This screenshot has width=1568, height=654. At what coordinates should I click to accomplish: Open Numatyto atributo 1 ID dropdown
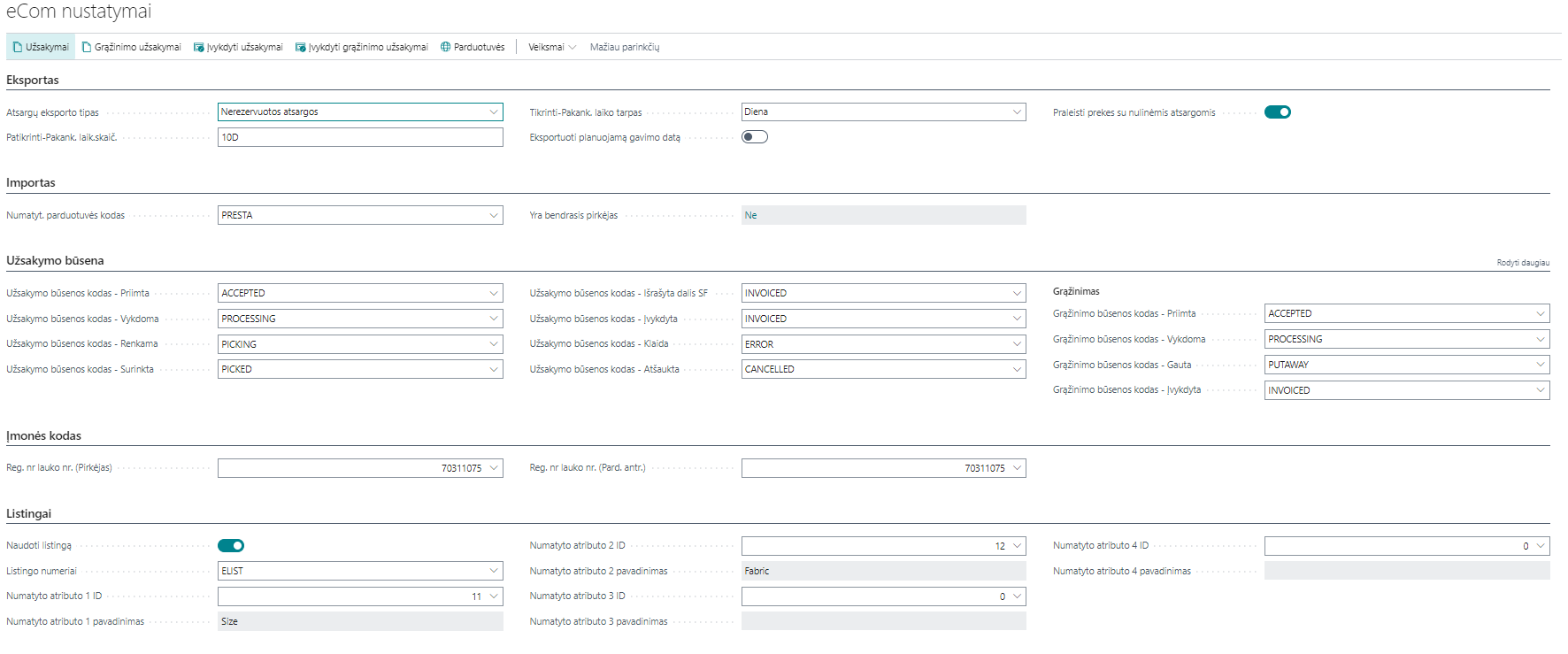[x=493, y=596]
